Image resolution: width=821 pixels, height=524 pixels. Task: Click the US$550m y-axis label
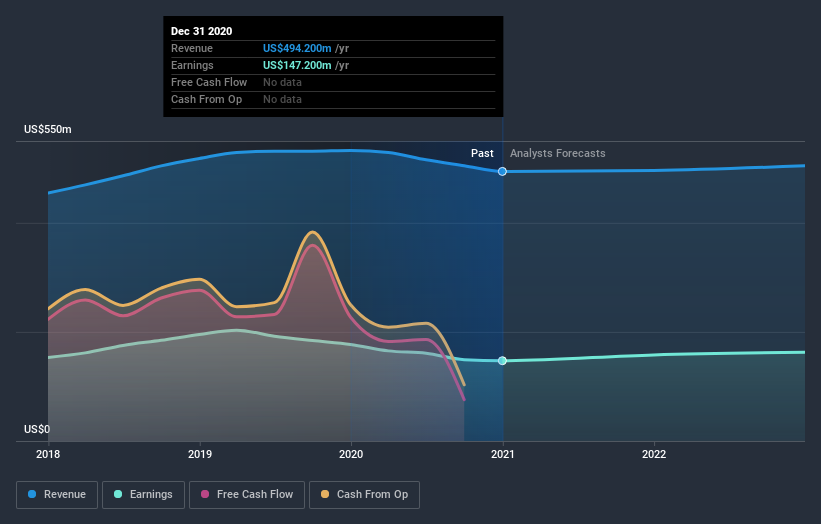pyautogui.click(x=48, y=129)
